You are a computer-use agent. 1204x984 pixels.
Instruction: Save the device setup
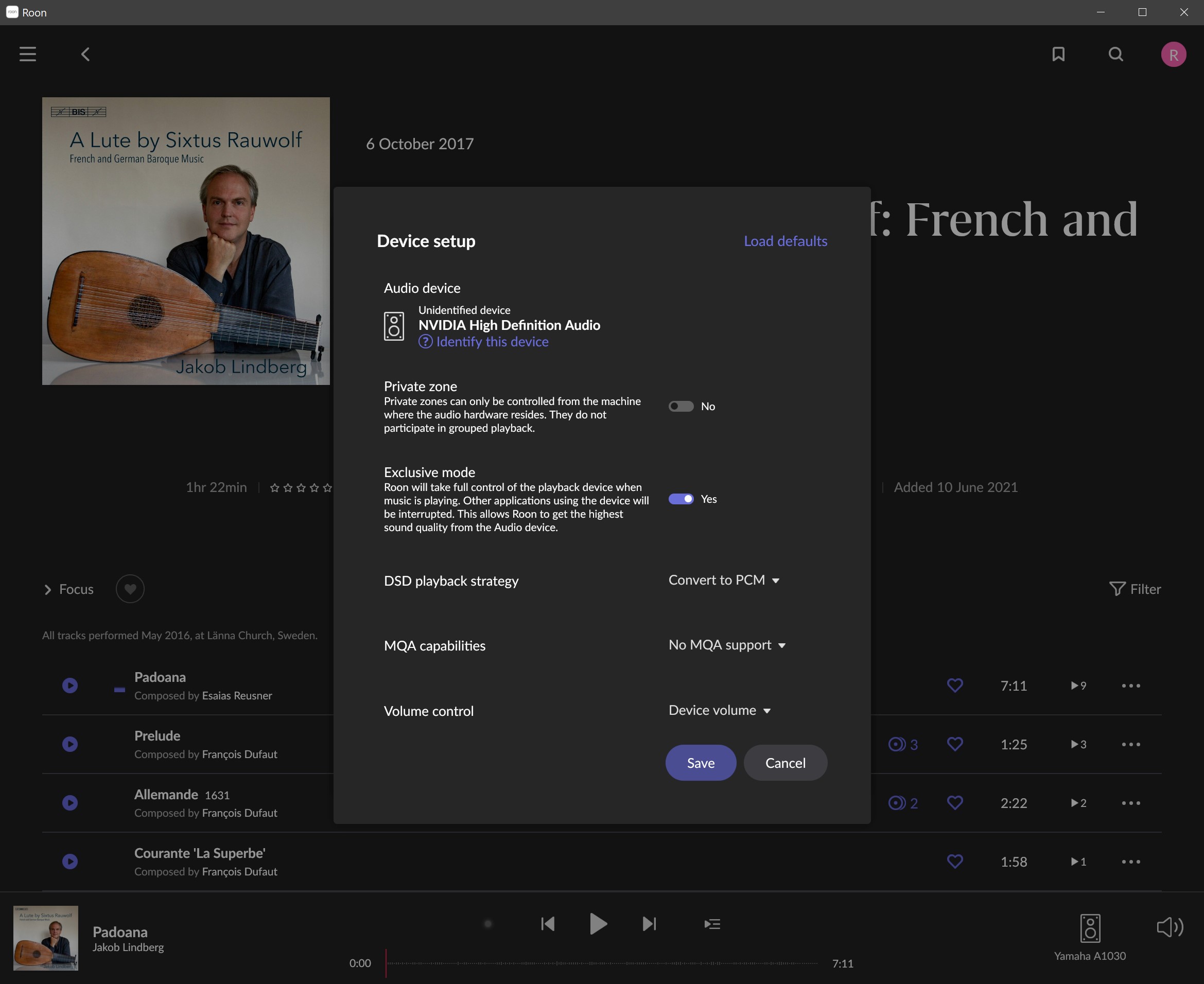coord(701,763)
